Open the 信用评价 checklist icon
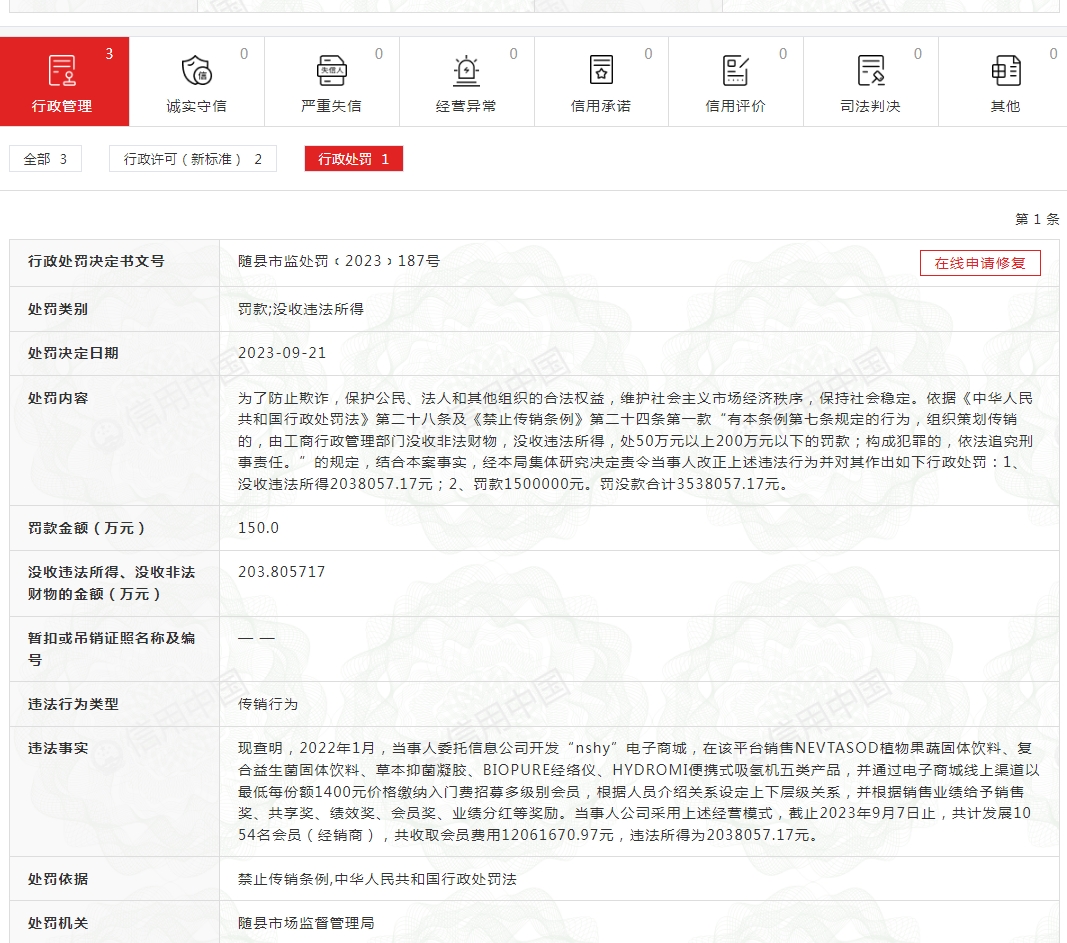The height and width of the screenshot is (943, 1067). [736, 71]
